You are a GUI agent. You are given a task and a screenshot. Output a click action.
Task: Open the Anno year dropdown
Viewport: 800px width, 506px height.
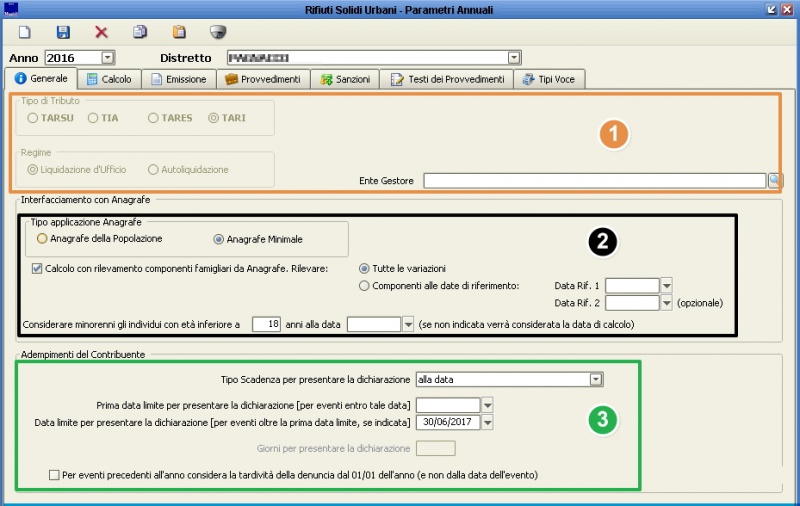coord(108,58)
